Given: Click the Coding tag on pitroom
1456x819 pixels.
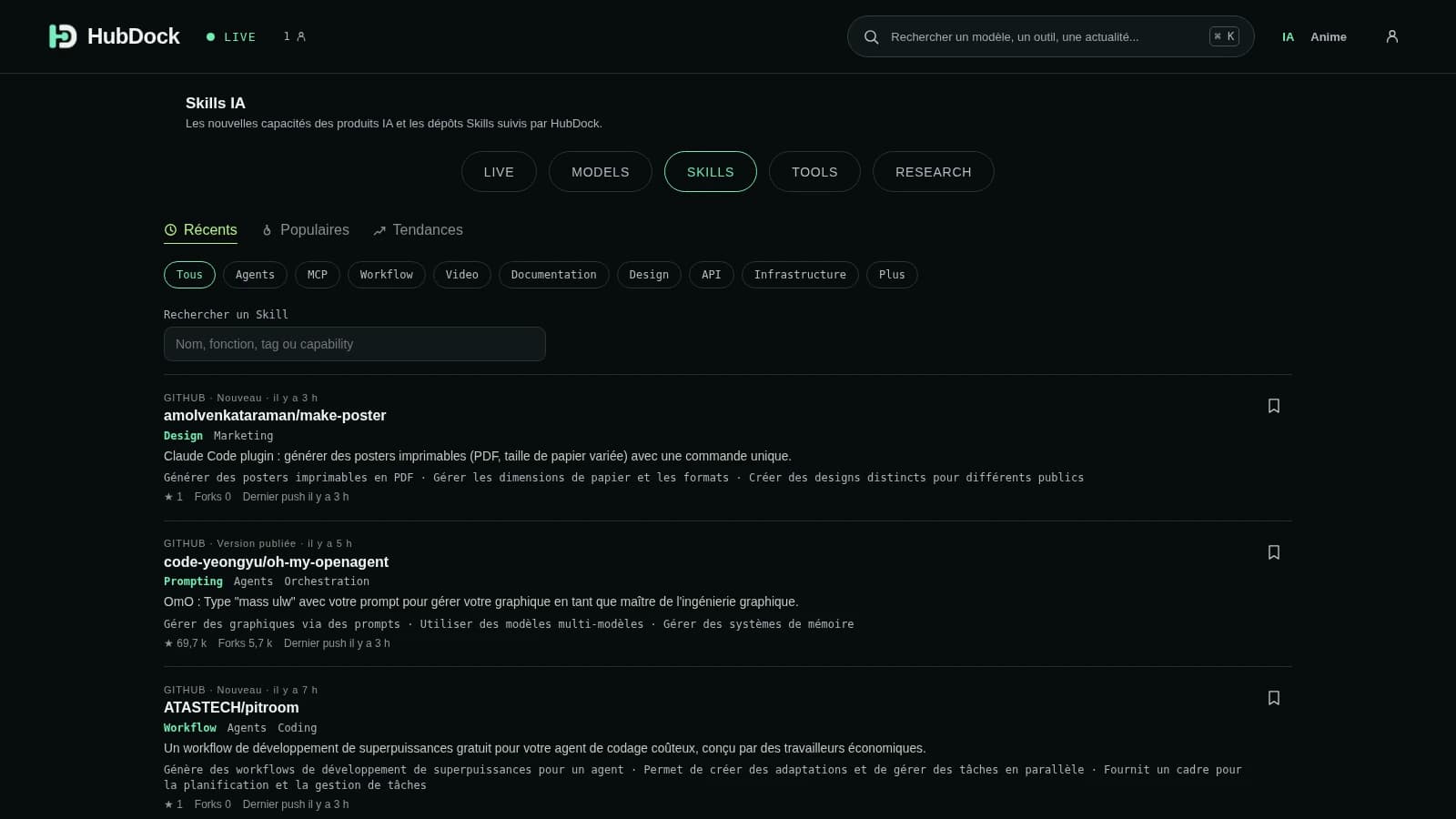Looking at the screenshot, I should [298, 728].
